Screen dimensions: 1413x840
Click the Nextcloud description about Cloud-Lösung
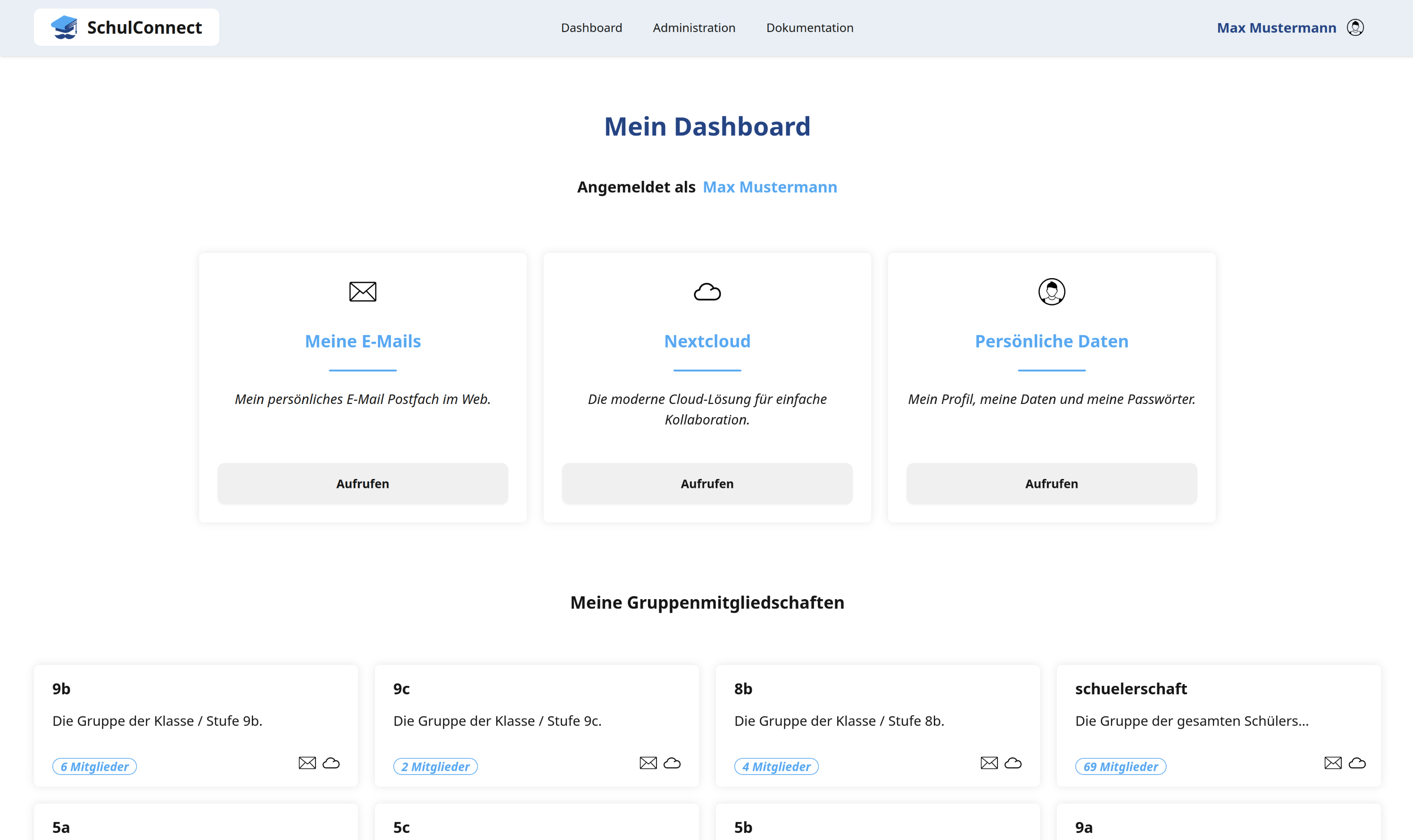707,409
